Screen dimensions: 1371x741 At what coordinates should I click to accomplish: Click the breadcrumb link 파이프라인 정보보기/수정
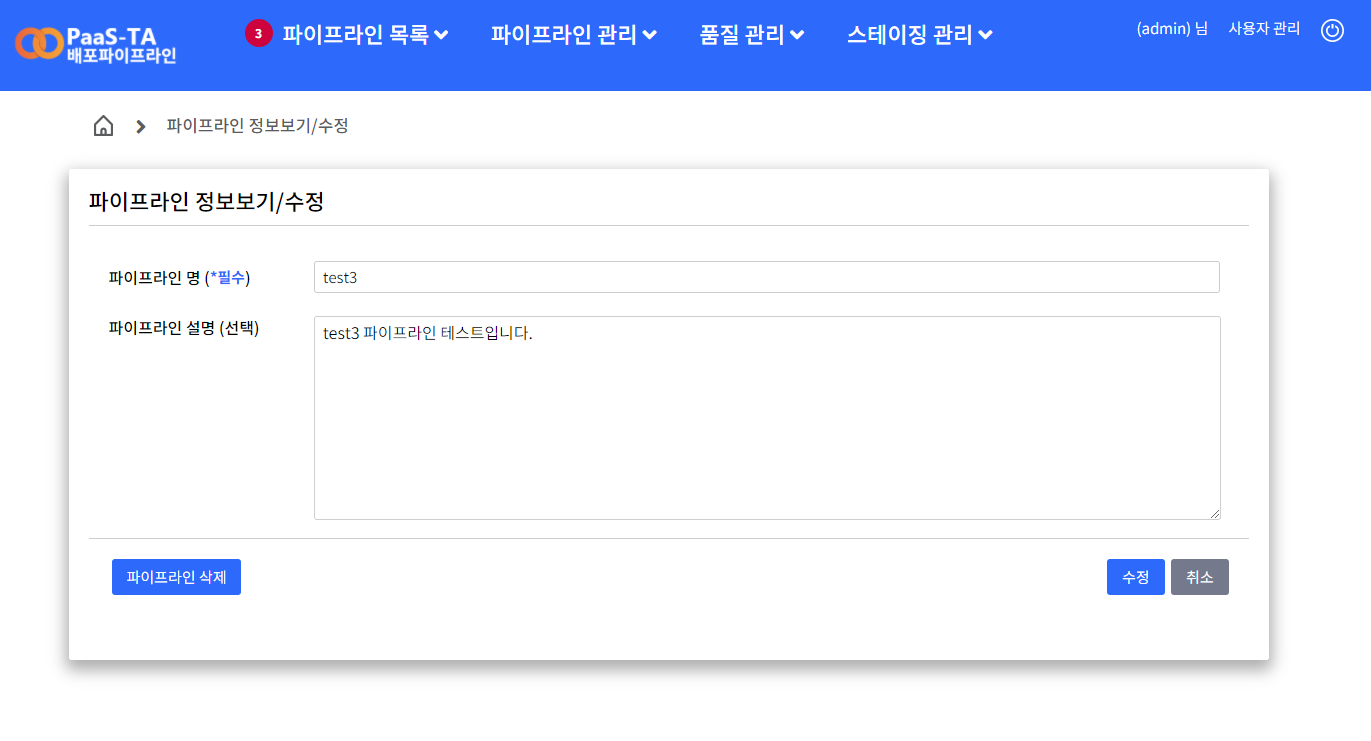click(255, 126)
